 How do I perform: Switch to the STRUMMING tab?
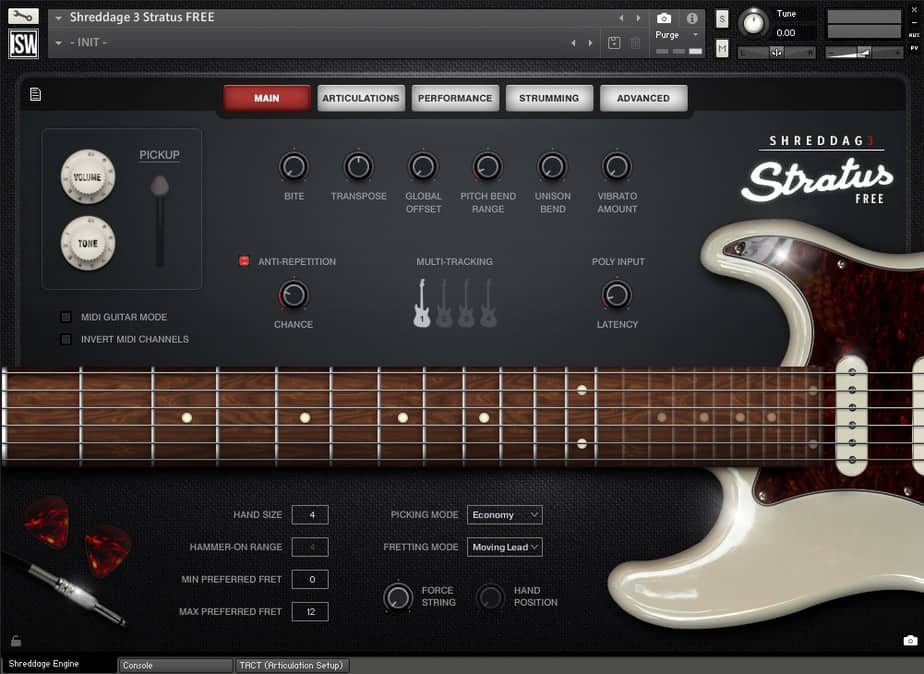coord(549,98)
